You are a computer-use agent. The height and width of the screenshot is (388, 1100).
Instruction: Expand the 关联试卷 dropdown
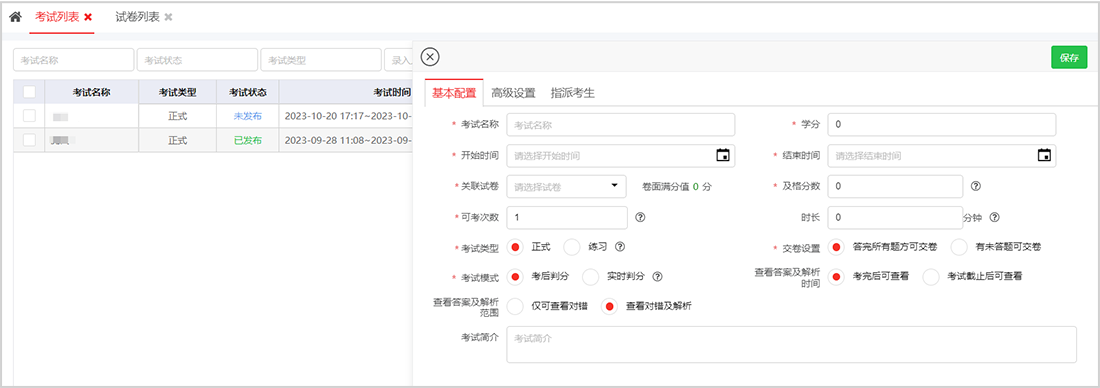click(566, 187)
